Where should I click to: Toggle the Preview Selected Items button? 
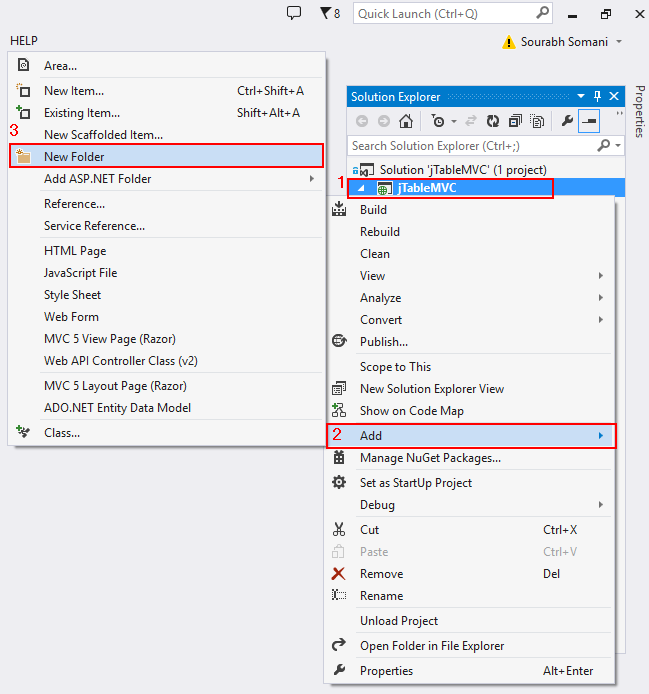(589, 121)
